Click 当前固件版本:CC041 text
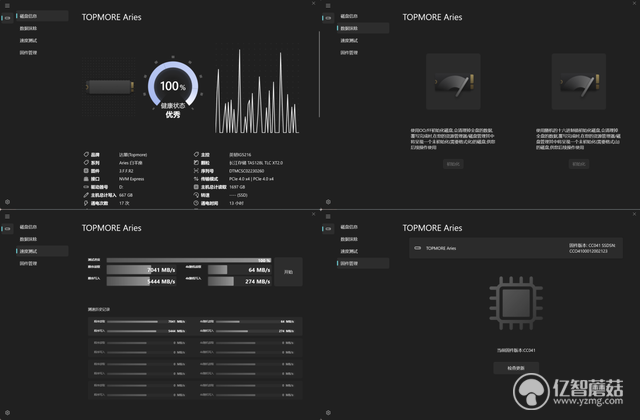 (x=516, y=350)
